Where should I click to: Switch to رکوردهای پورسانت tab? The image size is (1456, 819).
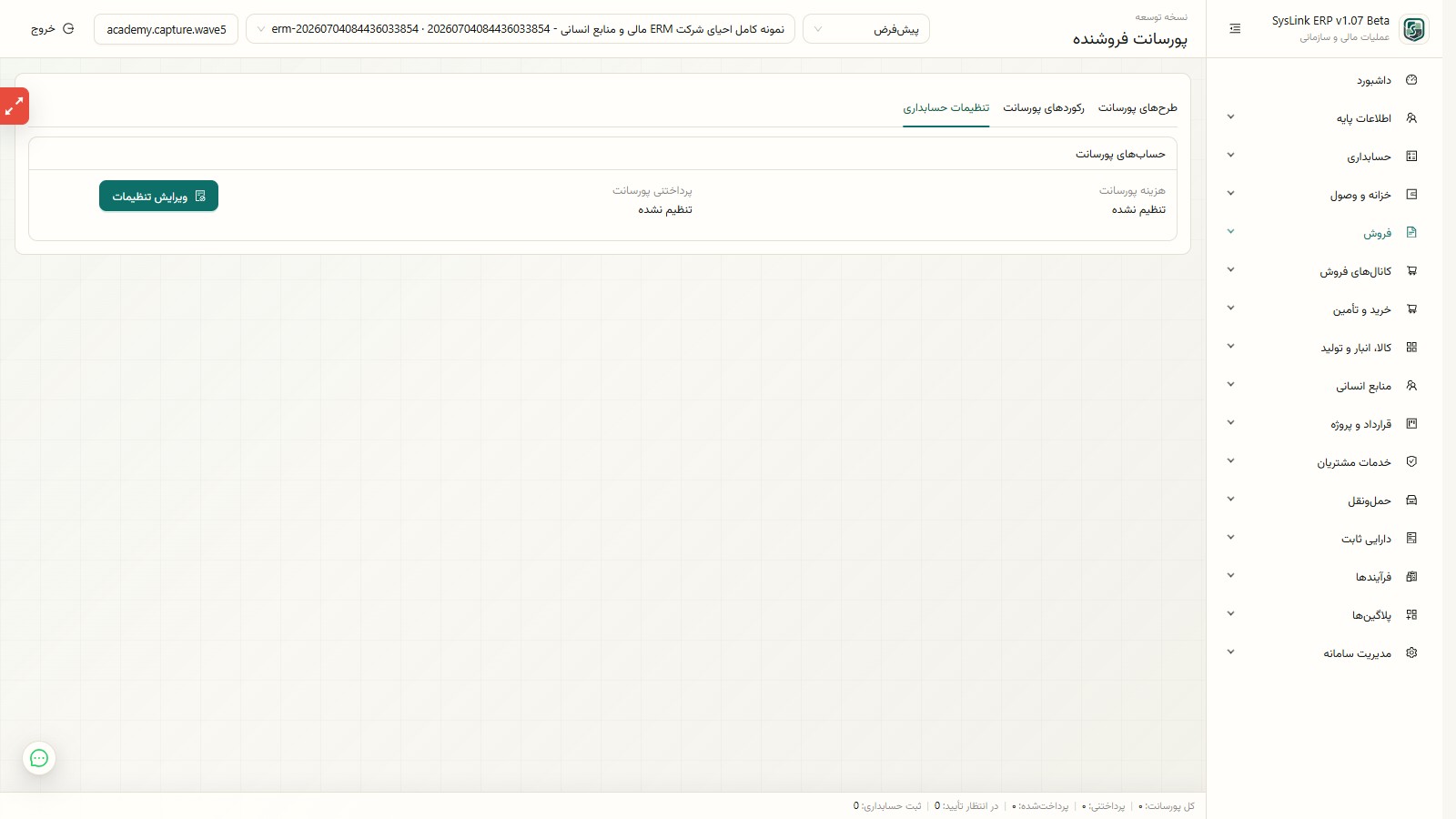click(1044, 108)
